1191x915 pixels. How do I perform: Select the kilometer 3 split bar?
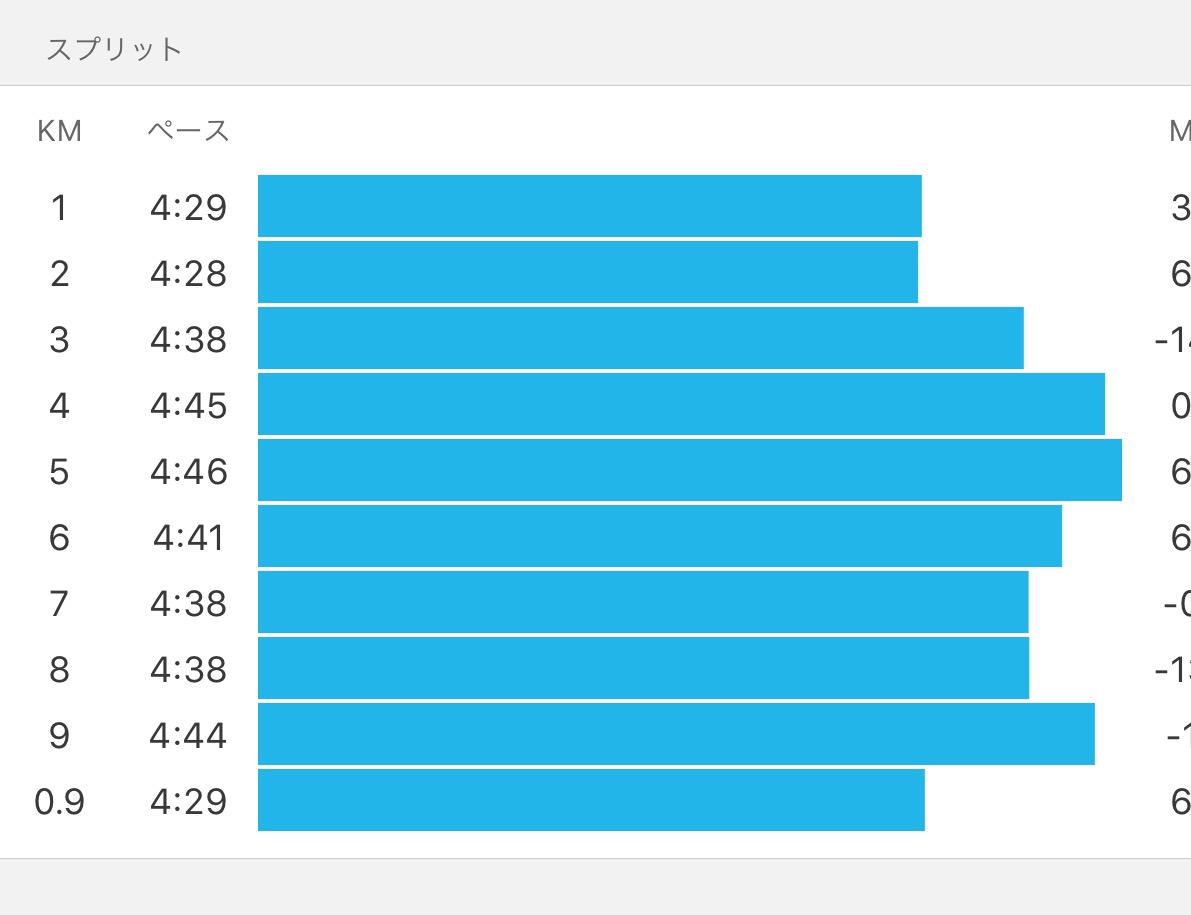[640, 338]
